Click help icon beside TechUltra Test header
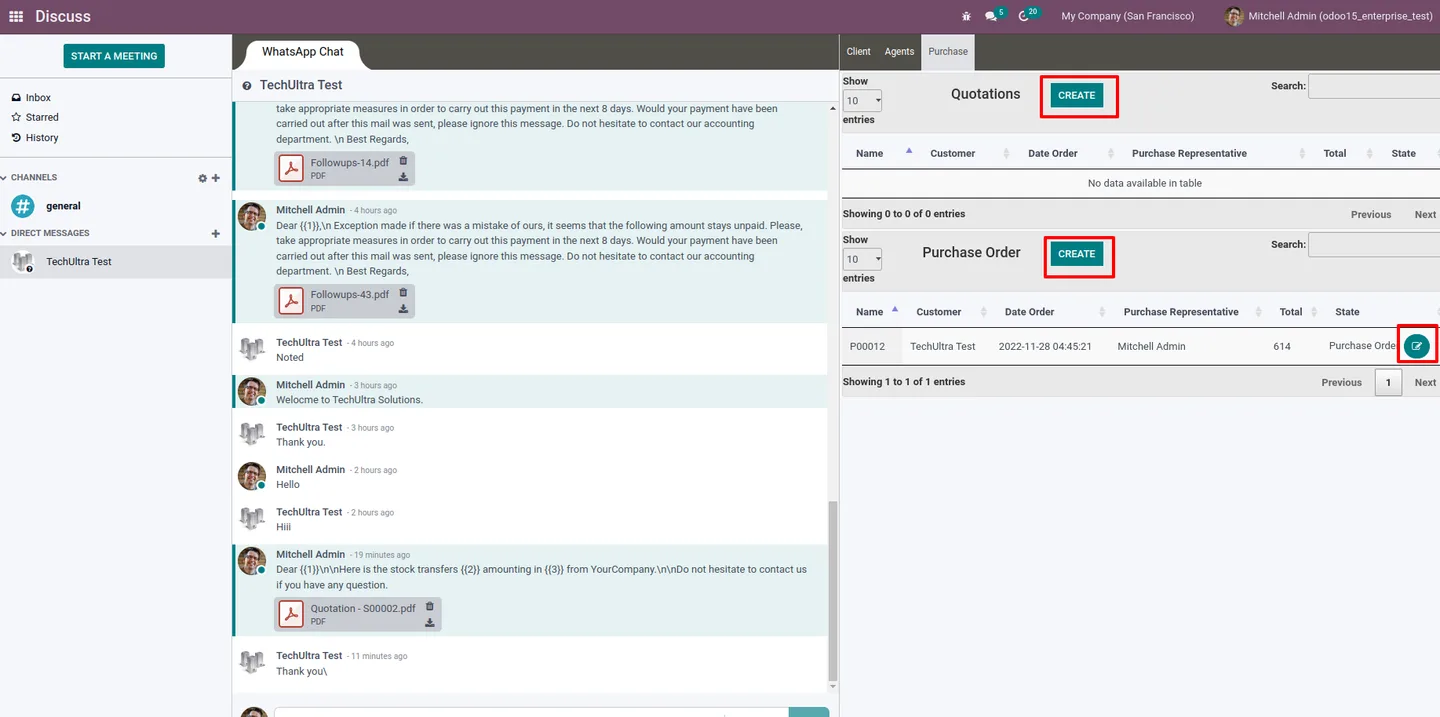This screenshot has width=1440, height=717. 247,86
